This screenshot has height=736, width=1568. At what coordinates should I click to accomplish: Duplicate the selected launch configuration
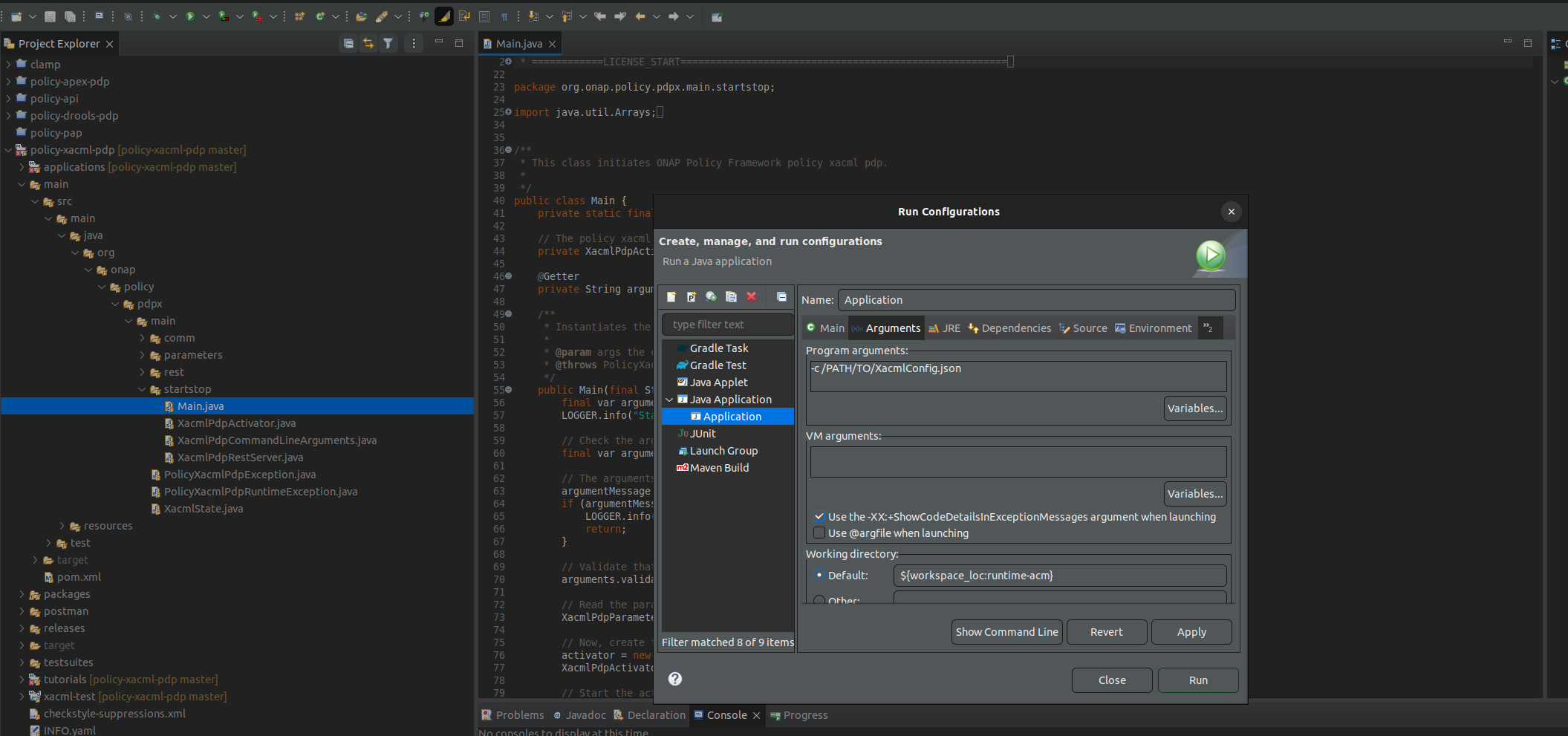pyautogui.click(x=732, y=297)
